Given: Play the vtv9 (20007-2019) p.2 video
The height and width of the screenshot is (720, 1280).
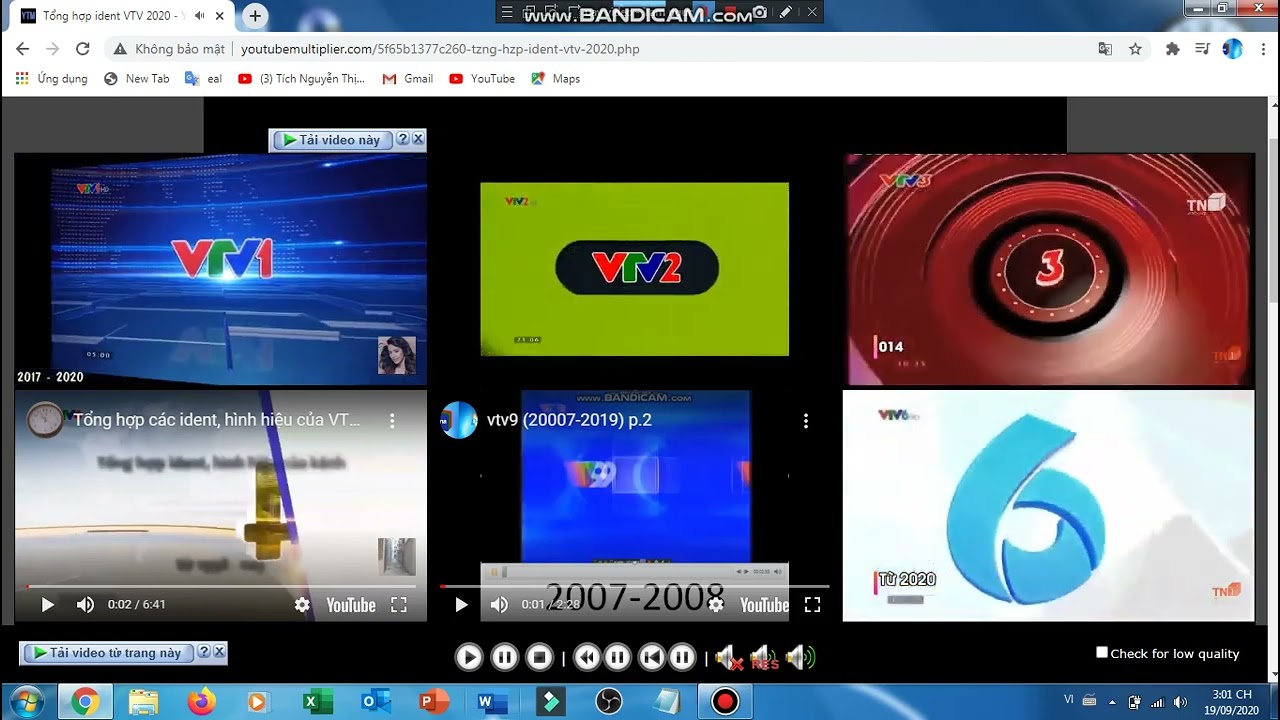Looking at the screenshot, I should [x=461, y=604].
